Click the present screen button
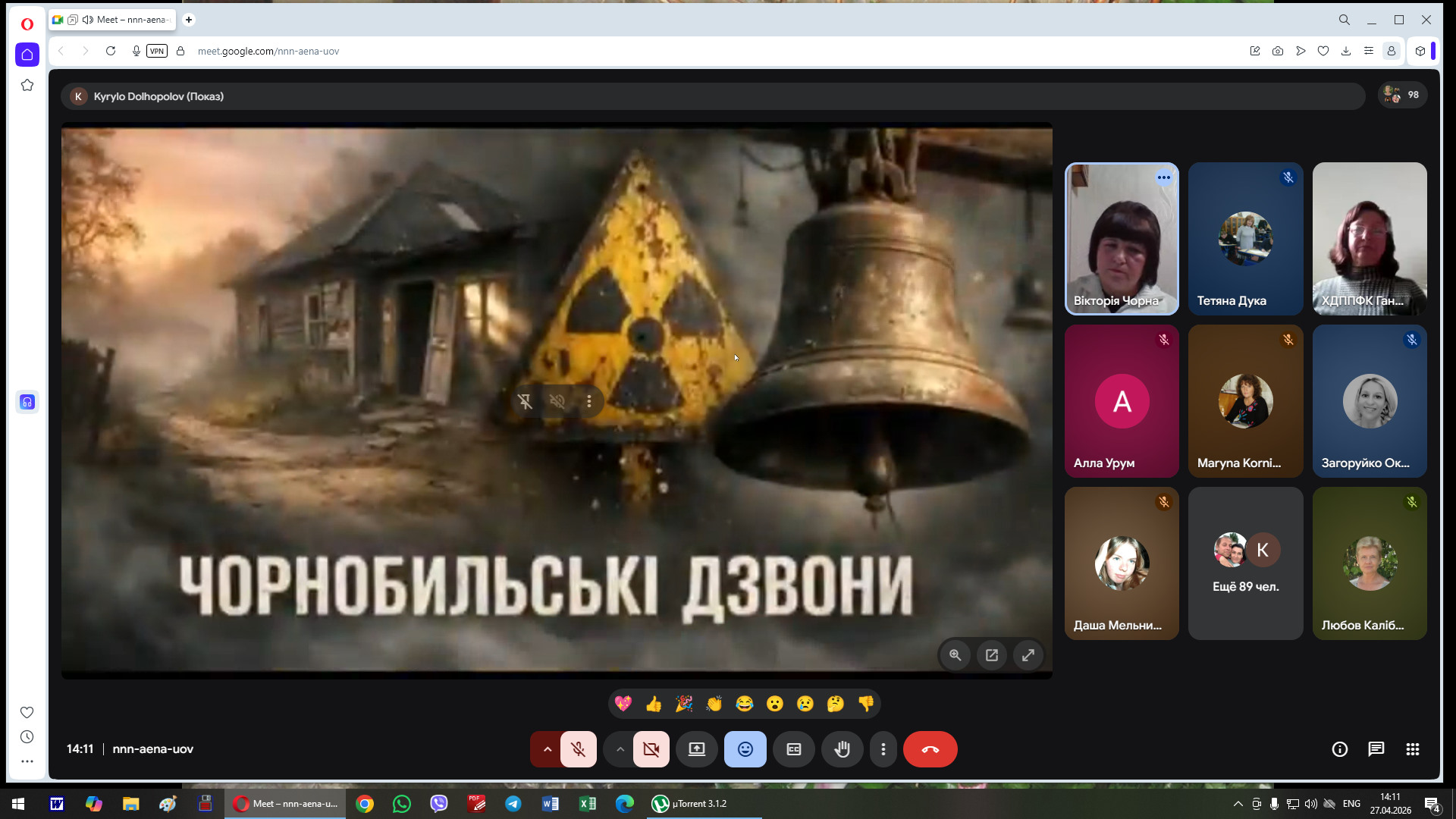This screenshot has width=1456, height=819. point(696,749)
